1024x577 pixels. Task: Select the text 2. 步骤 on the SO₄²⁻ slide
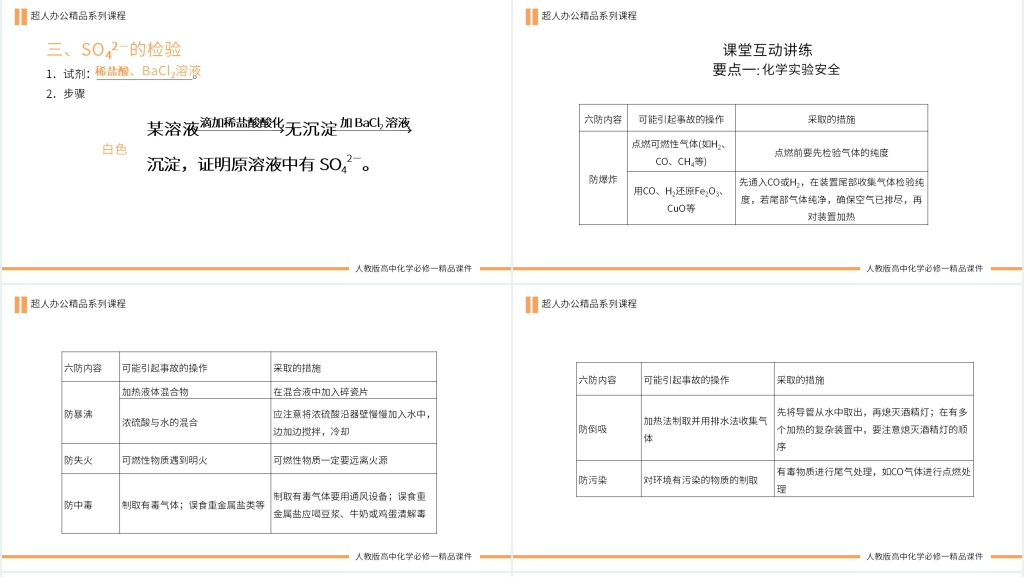click(66, 94)
